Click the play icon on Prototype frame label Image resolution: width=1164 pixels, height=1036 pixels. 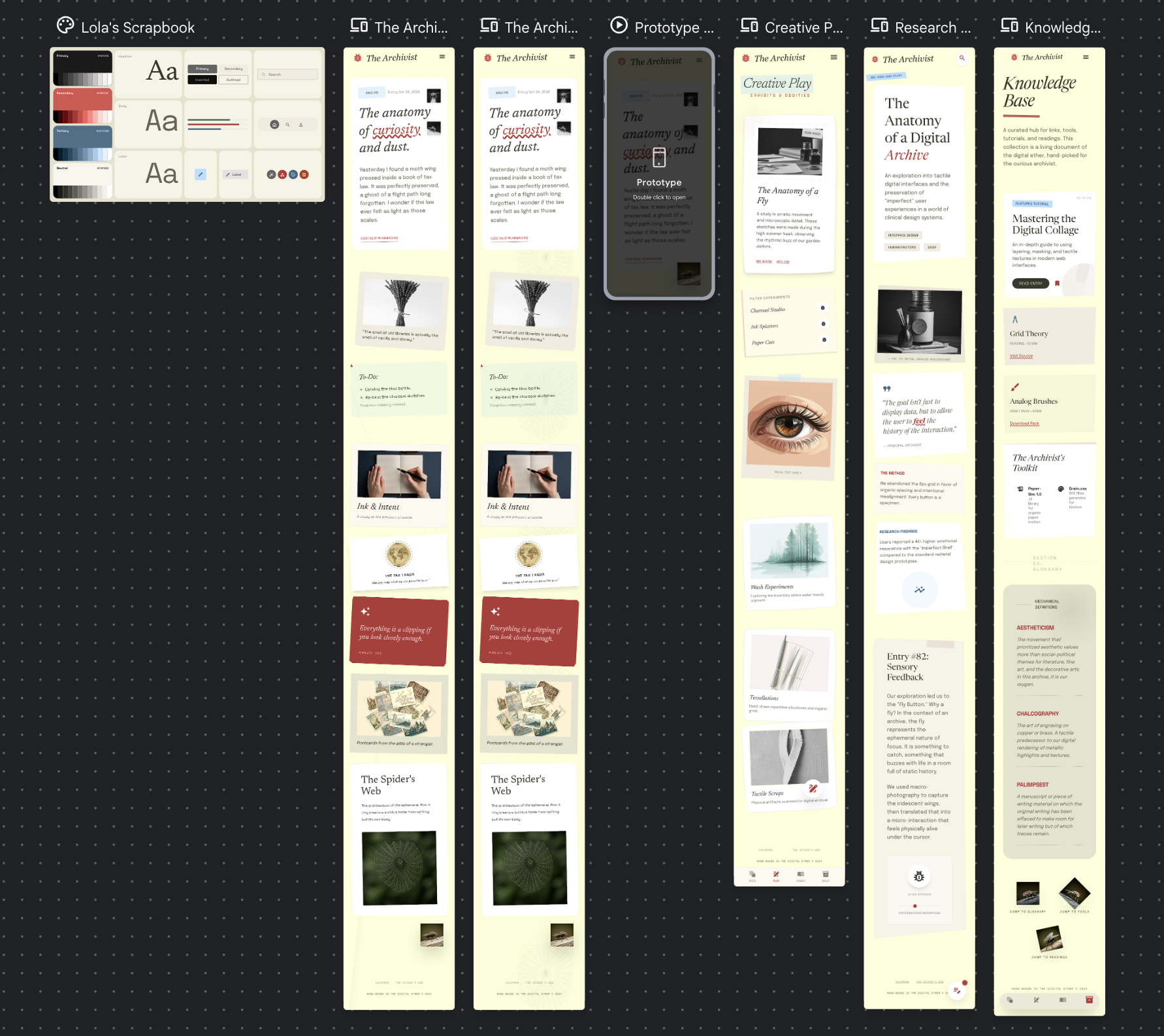pyautogui.click(x=618, y=25)
